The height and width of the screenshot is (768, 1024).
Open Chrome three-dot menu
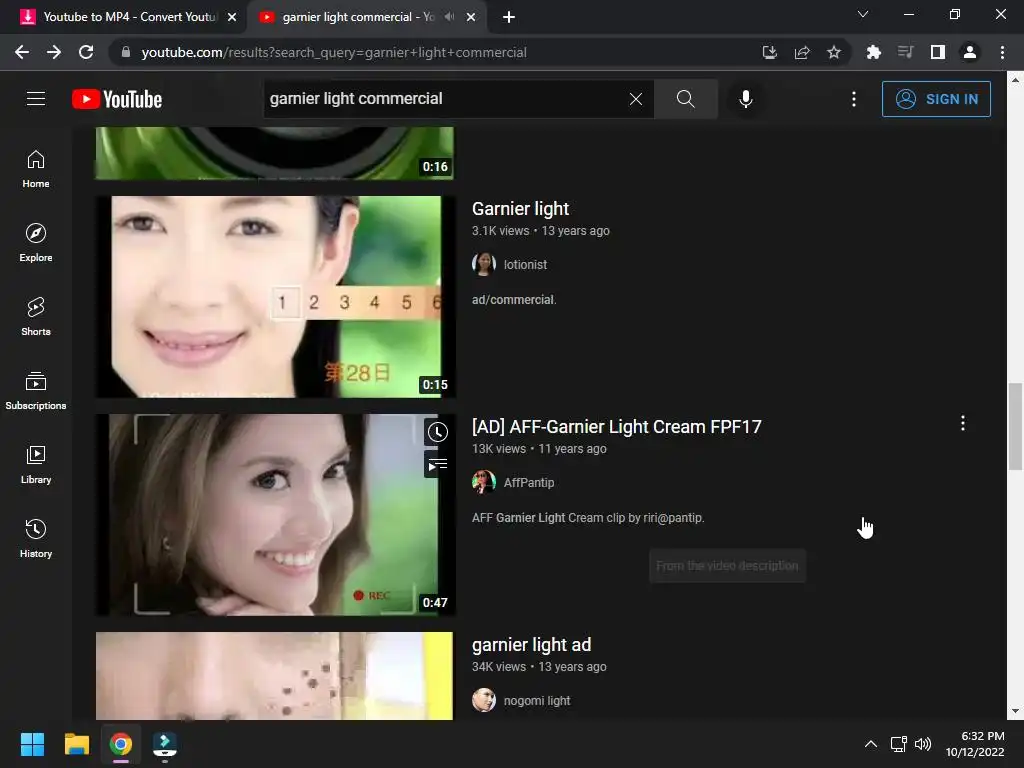pos(1002,52)
